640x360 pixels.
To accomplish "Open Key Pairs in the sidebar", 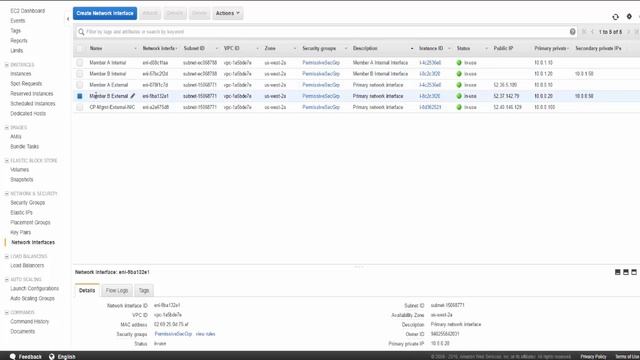I will click(20, 232).
